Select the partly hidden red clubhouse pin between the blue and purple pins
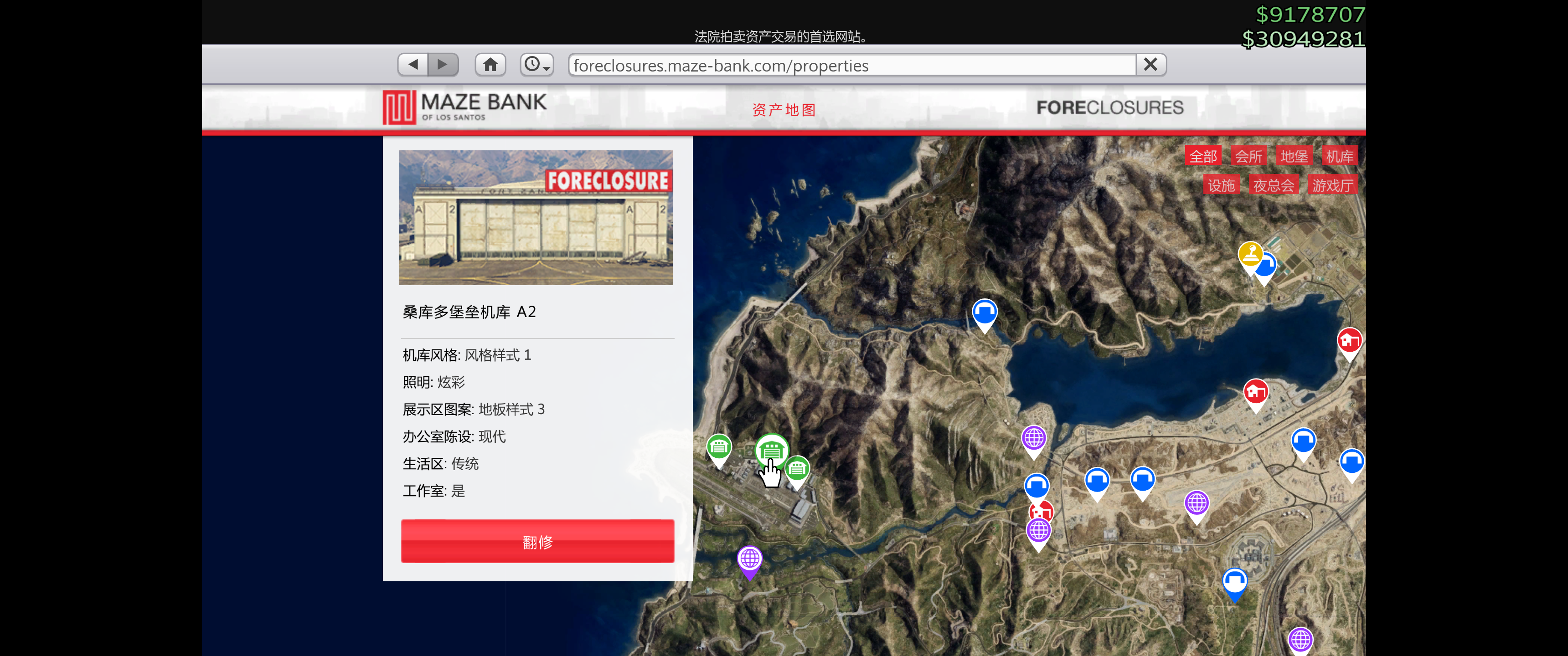The width and height of the screenshot is (1568, 656). click(x=1044, y=510)
